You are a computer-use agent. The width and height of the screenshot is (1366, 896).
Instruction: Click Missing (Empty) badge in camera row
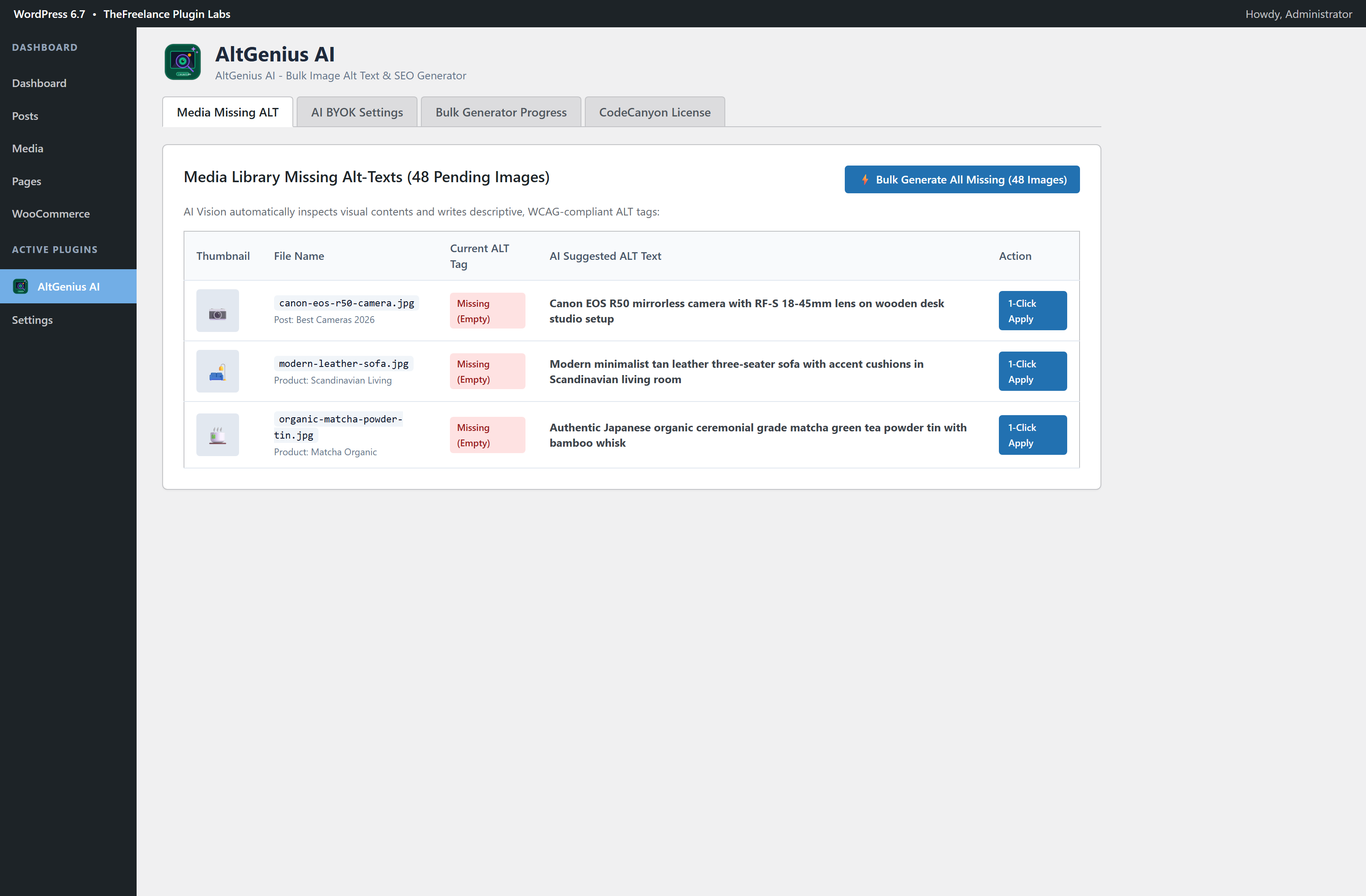coord(487,310)
